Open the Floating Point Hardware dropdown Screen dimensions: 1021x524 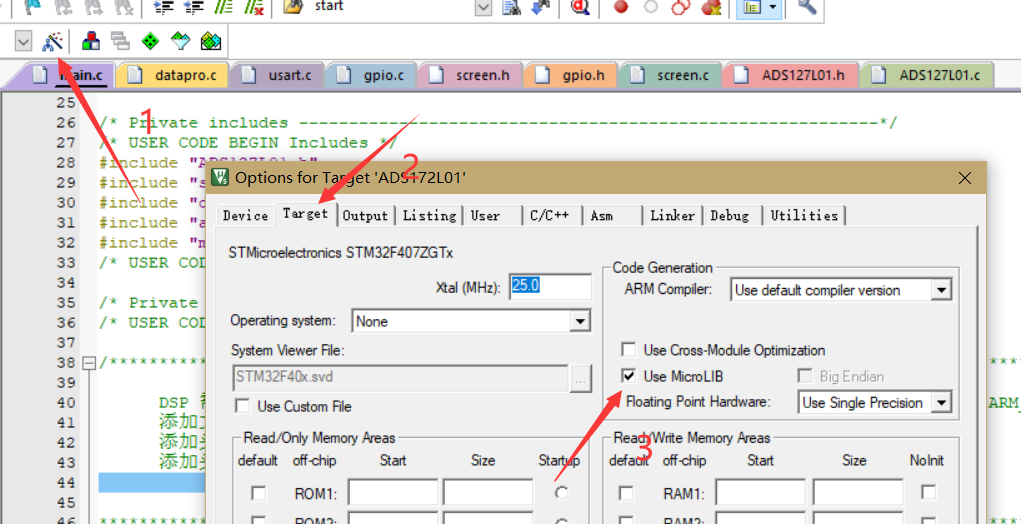[x=940, y=403]
